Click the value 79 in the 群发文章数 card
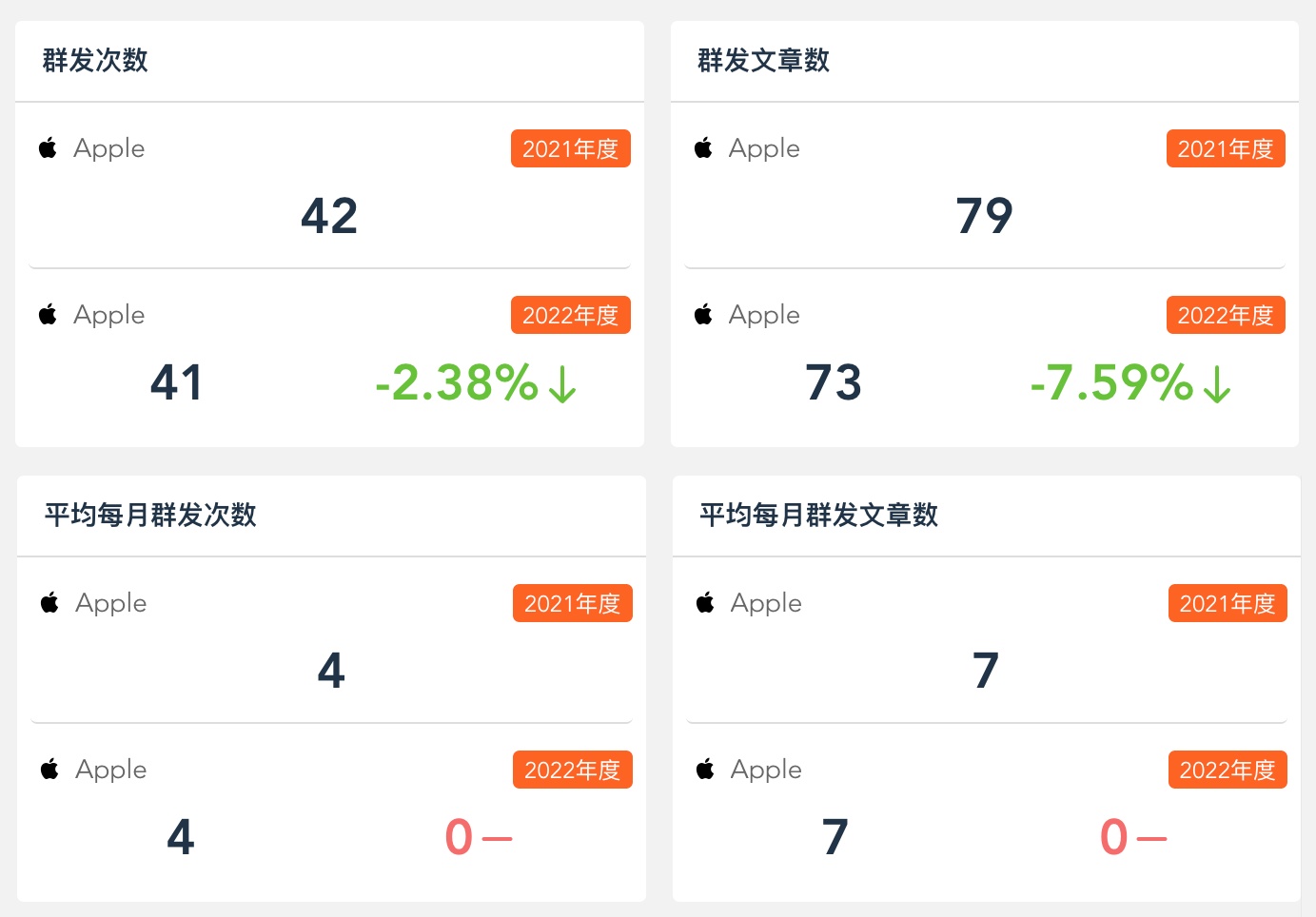1316x917 pixels. click(x=985, y=216)
